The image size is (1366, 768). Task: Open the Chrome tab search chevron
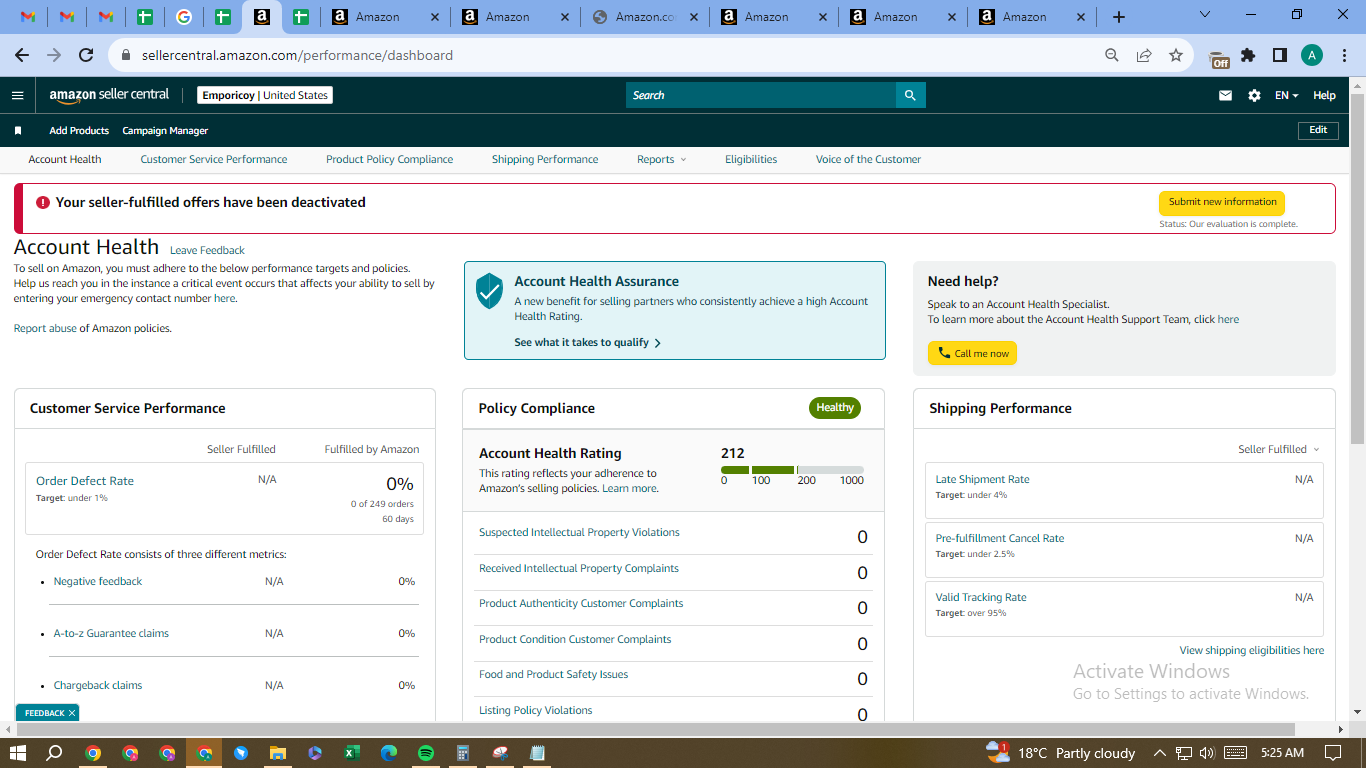tap(1204, 15)
